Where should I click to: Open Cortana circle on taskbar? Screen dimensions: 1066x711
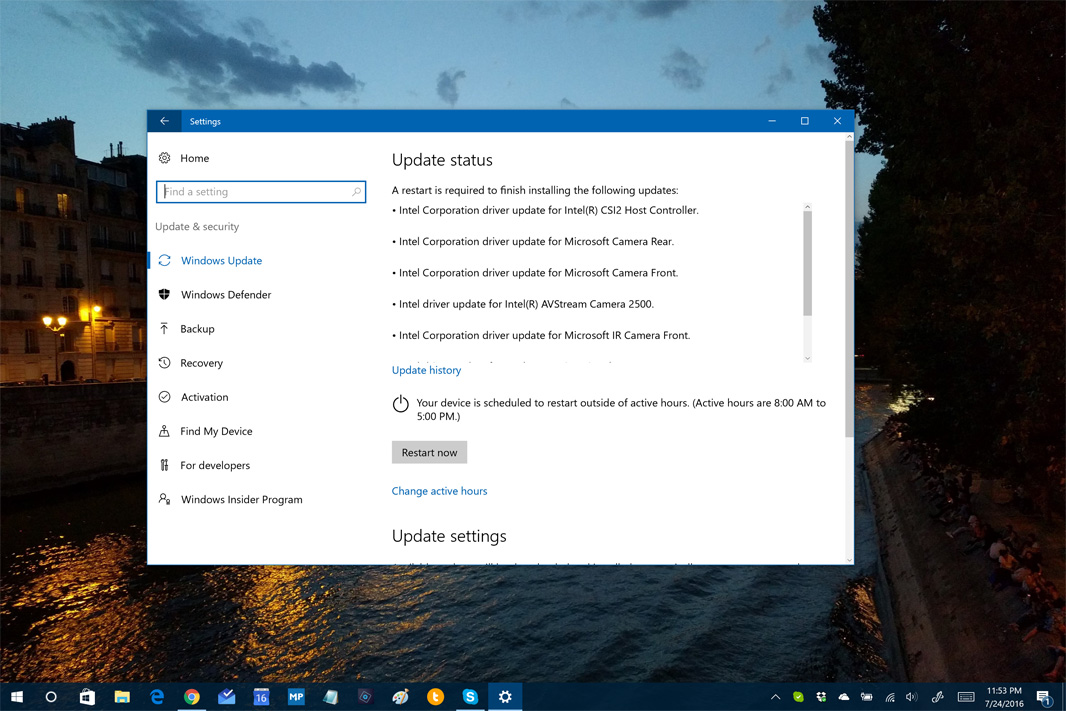pyautogui.click(x=51, y=697)
